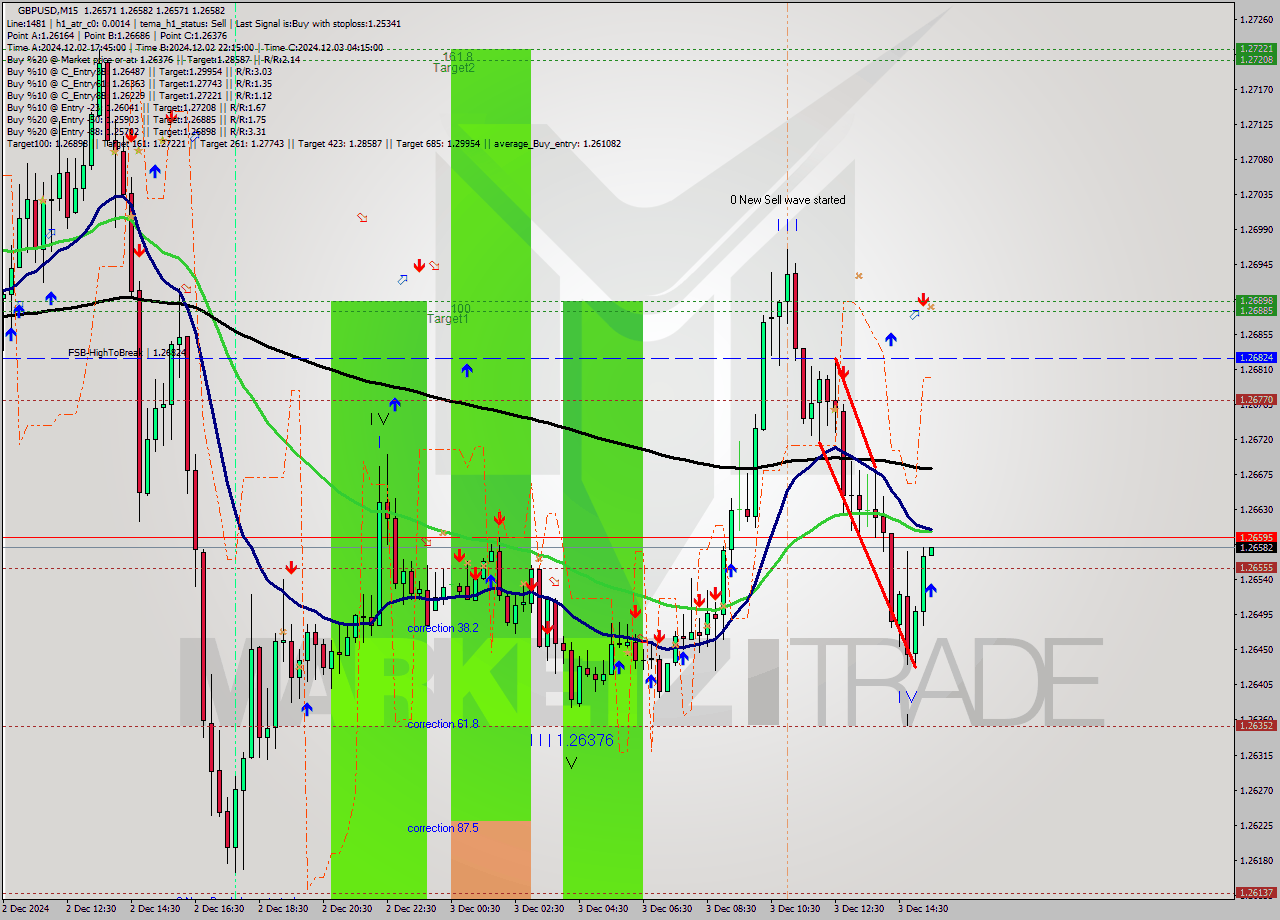The image size is (1280, 920).
Task: Click the green 1.26898 price tag
Action: point(1256,300)
